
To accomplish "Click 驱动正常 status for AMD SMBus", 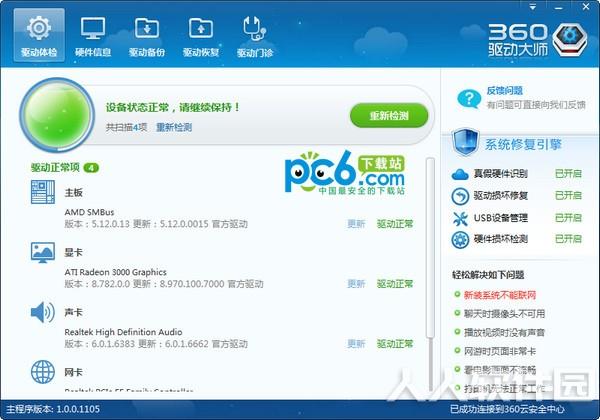I will 395,224.
